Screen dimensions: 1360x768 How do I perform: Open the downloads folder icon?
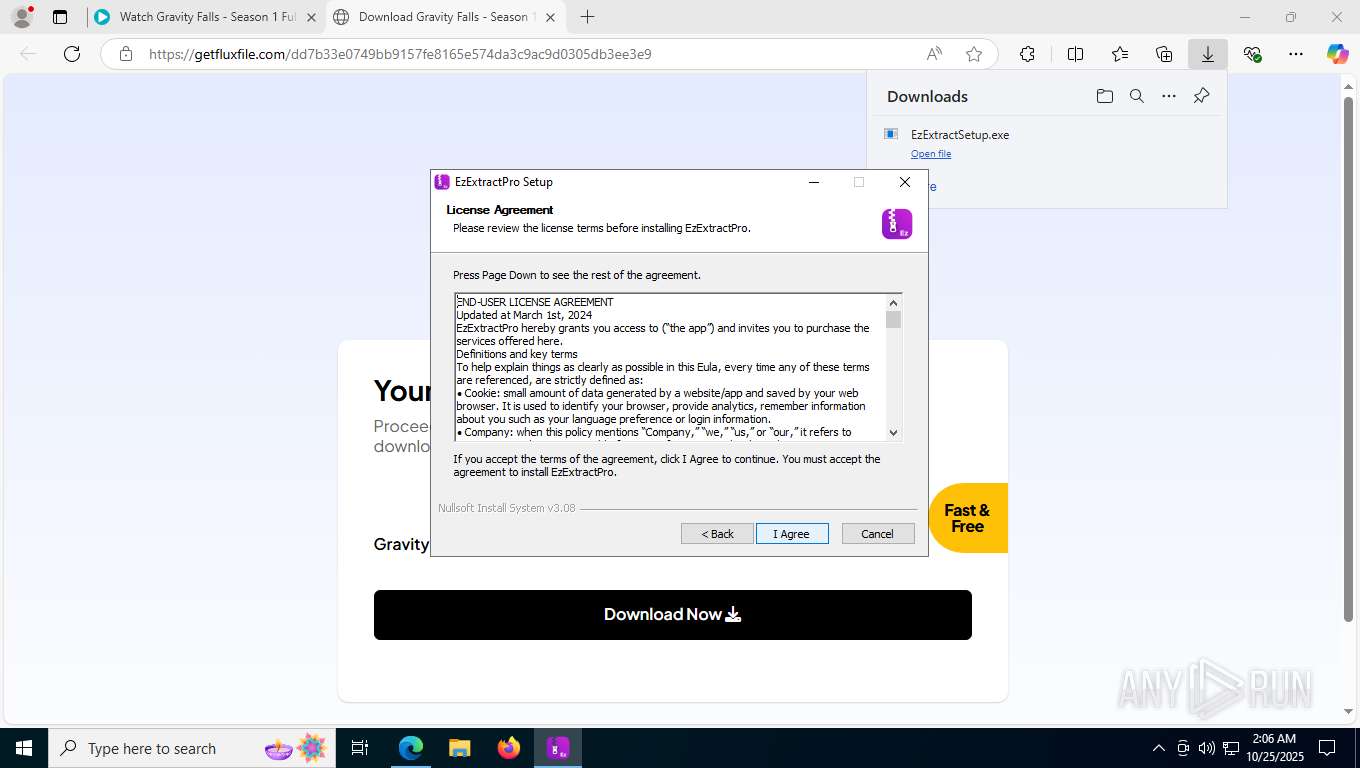click(1104, 96)
